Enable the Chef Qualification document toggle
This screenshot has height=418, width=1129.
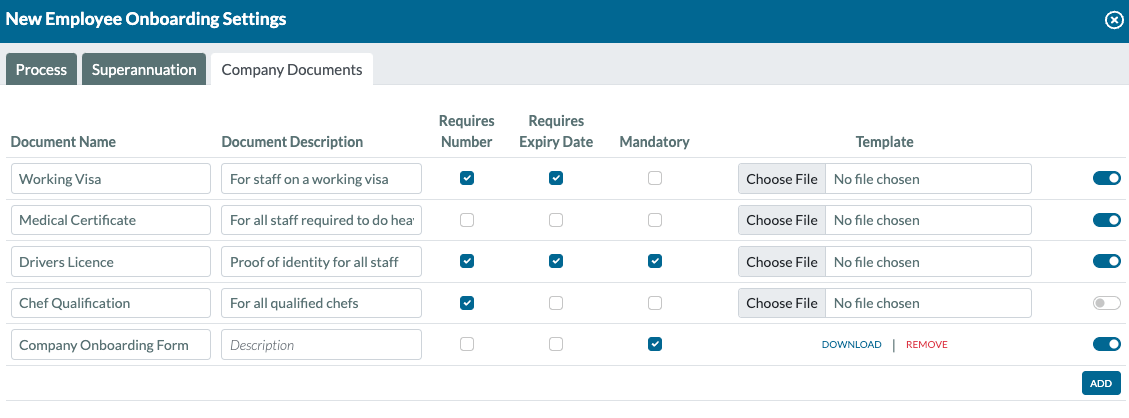click(1107, 303)
